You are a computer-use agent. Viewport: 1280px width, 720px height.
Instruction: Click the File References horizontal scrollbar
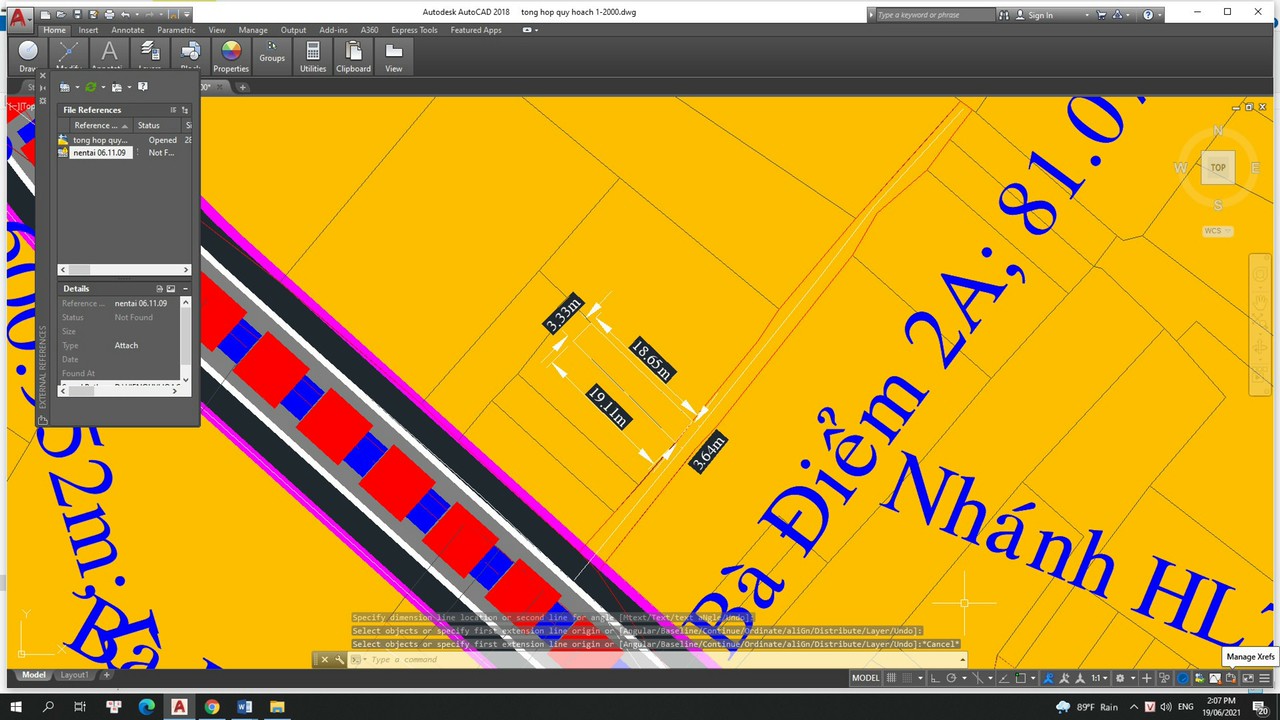(124, 270)
